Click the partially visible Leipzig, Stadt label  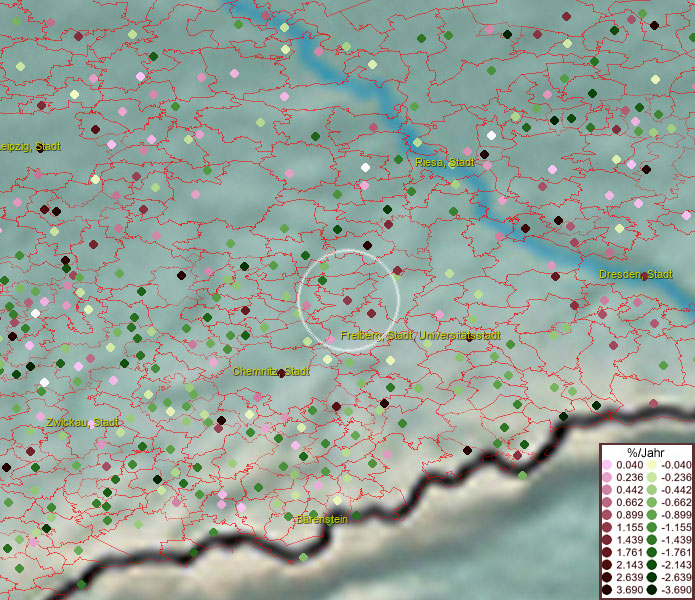coord(30,146)
